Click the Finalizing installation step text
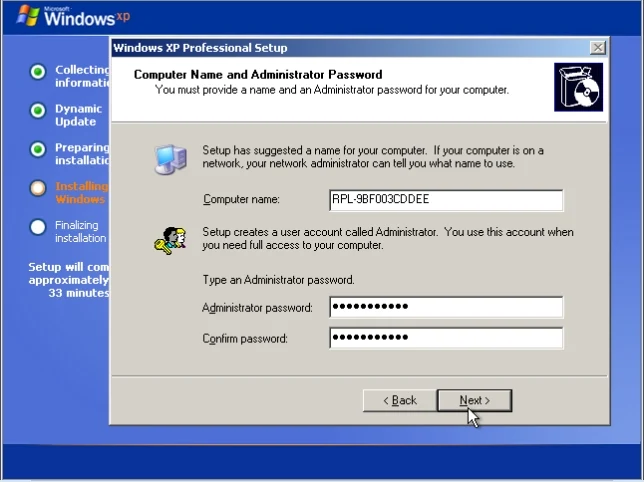644x482 pixels. click(x=80, y=232)
